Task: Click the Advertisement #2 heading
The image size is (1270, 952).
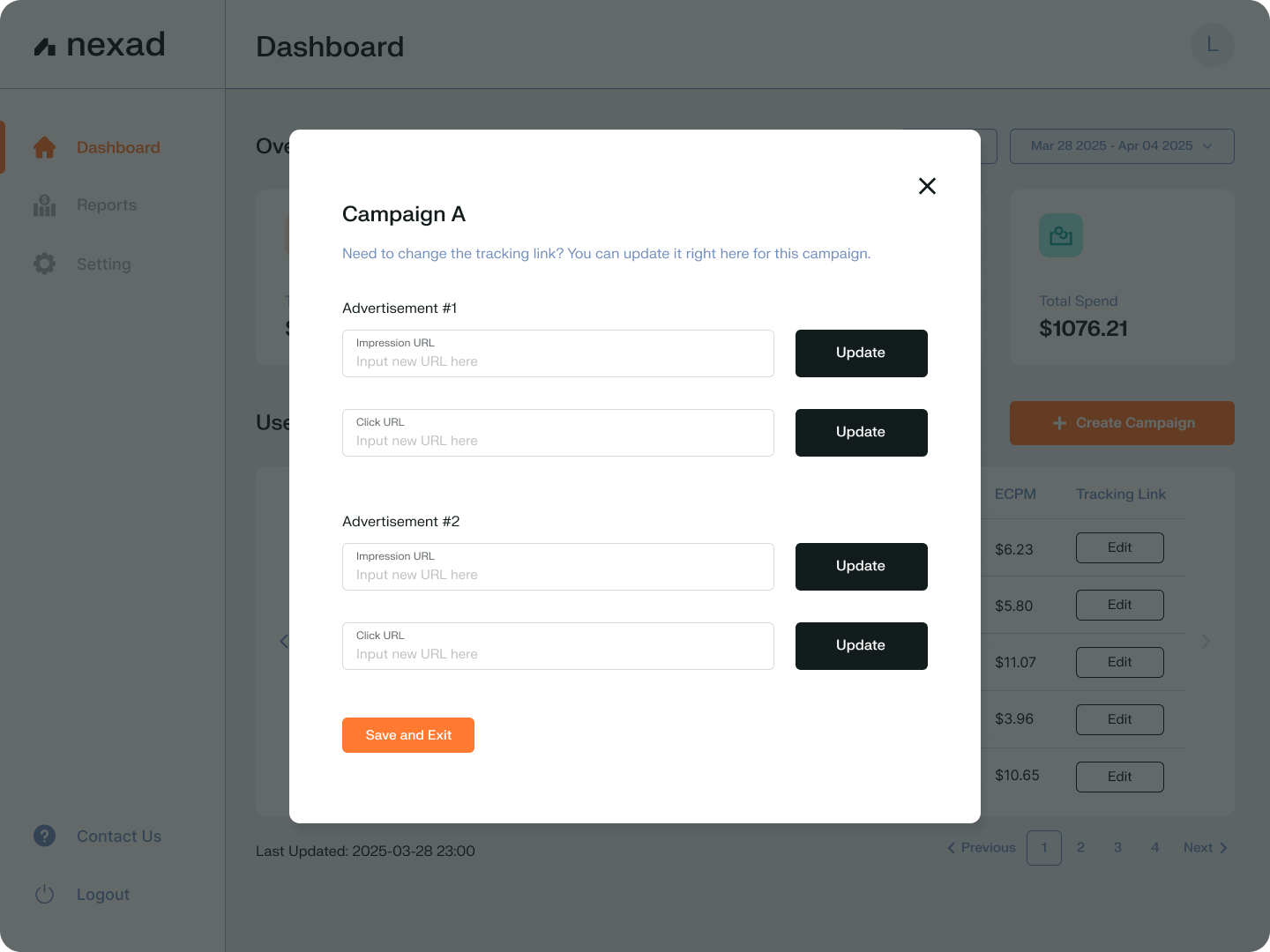Action: [x=401, y=522]
